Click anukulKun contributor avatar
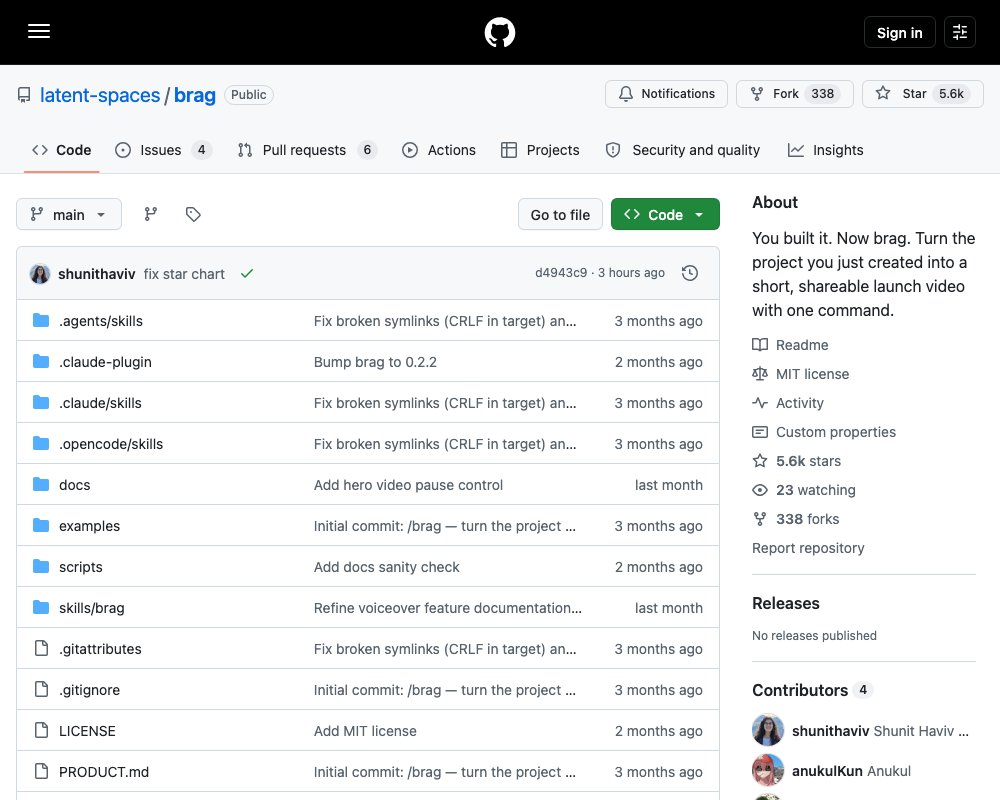The width and height of the screenshot is (1000, 800). click(768, 770)
